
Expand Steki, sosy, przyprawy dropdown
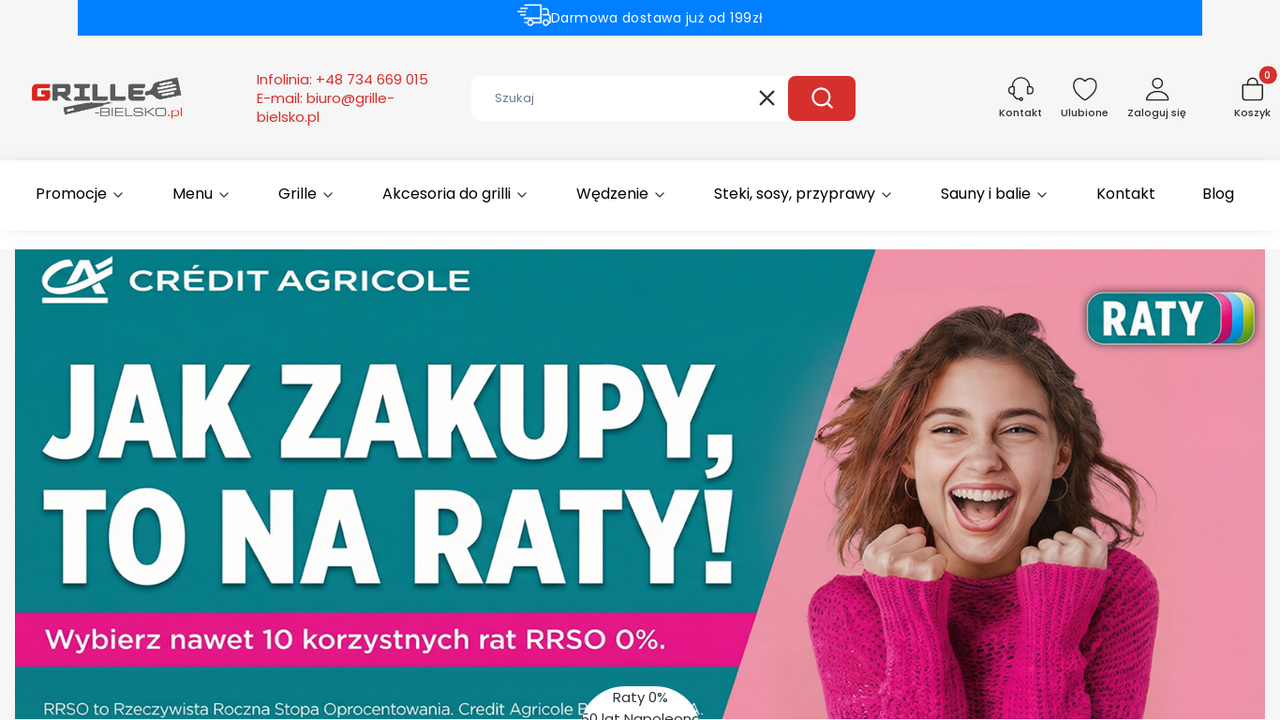pyautogui.click(x=803, y=194)
